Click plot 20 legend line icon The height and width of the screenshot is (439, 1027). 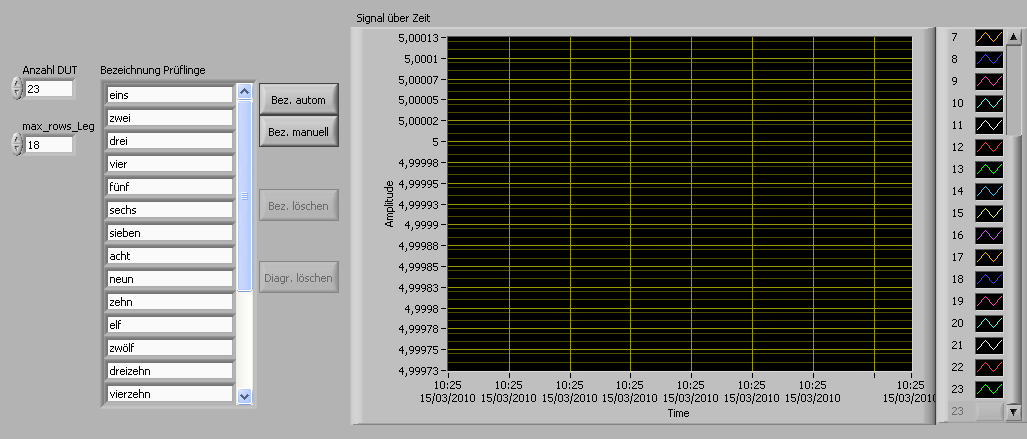point(988,323)
